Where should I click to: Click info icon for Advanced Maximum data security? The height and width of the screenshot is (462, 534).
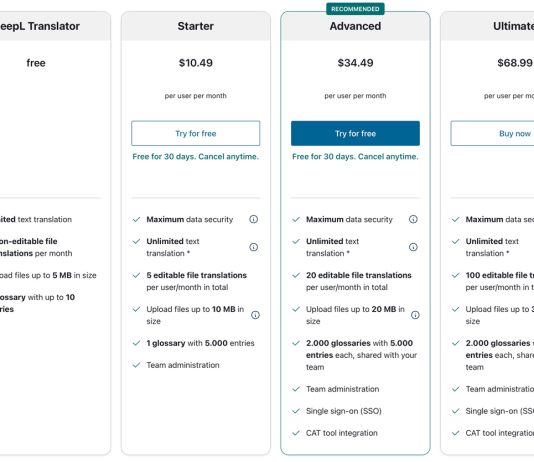coord(413,219)
